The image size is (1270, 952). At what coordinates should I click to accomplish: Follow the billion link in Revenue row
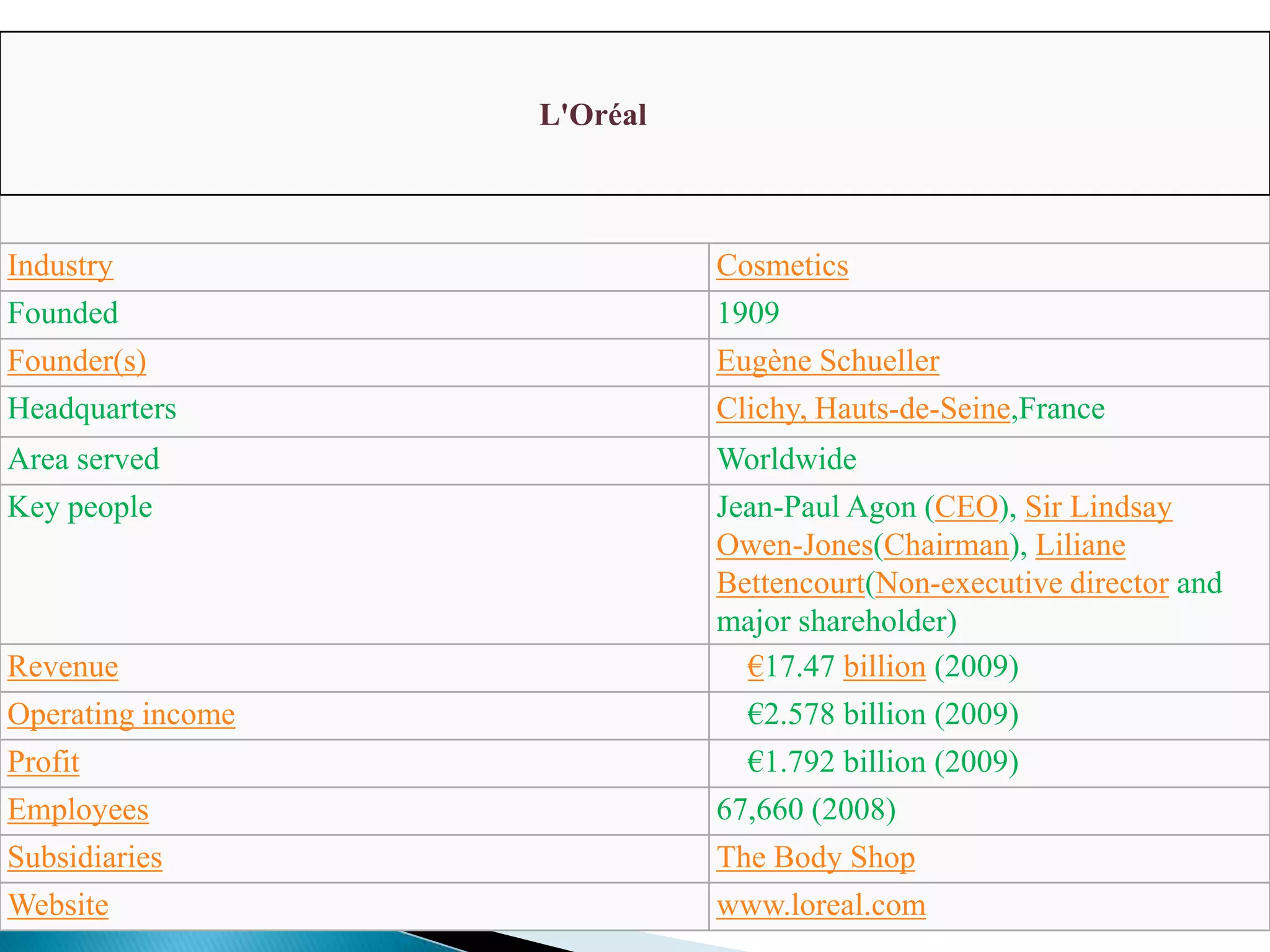pyautogui.click(x=884, y=667)
